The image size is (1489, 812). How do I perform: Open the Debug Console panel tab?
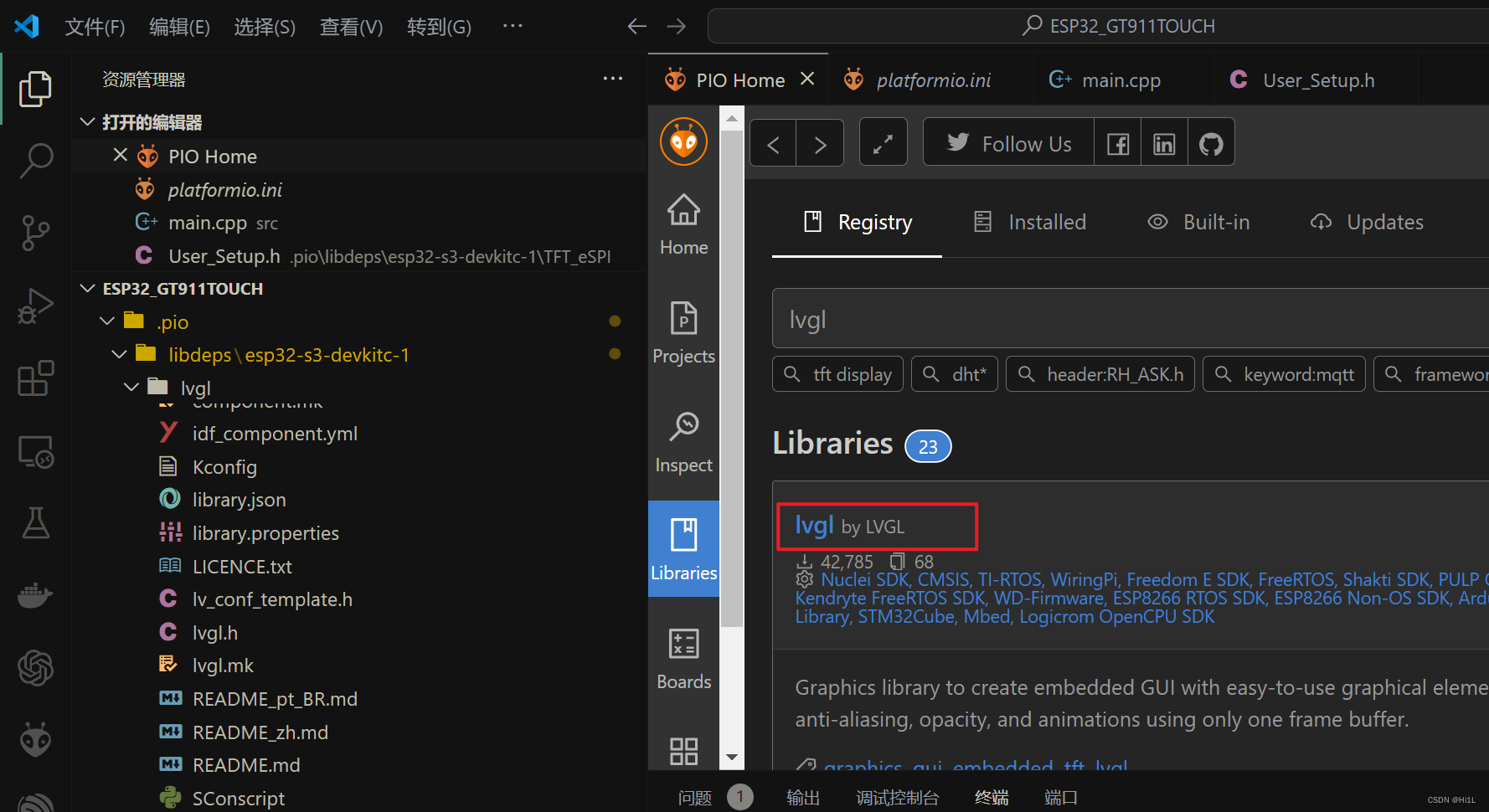[897, 798]
